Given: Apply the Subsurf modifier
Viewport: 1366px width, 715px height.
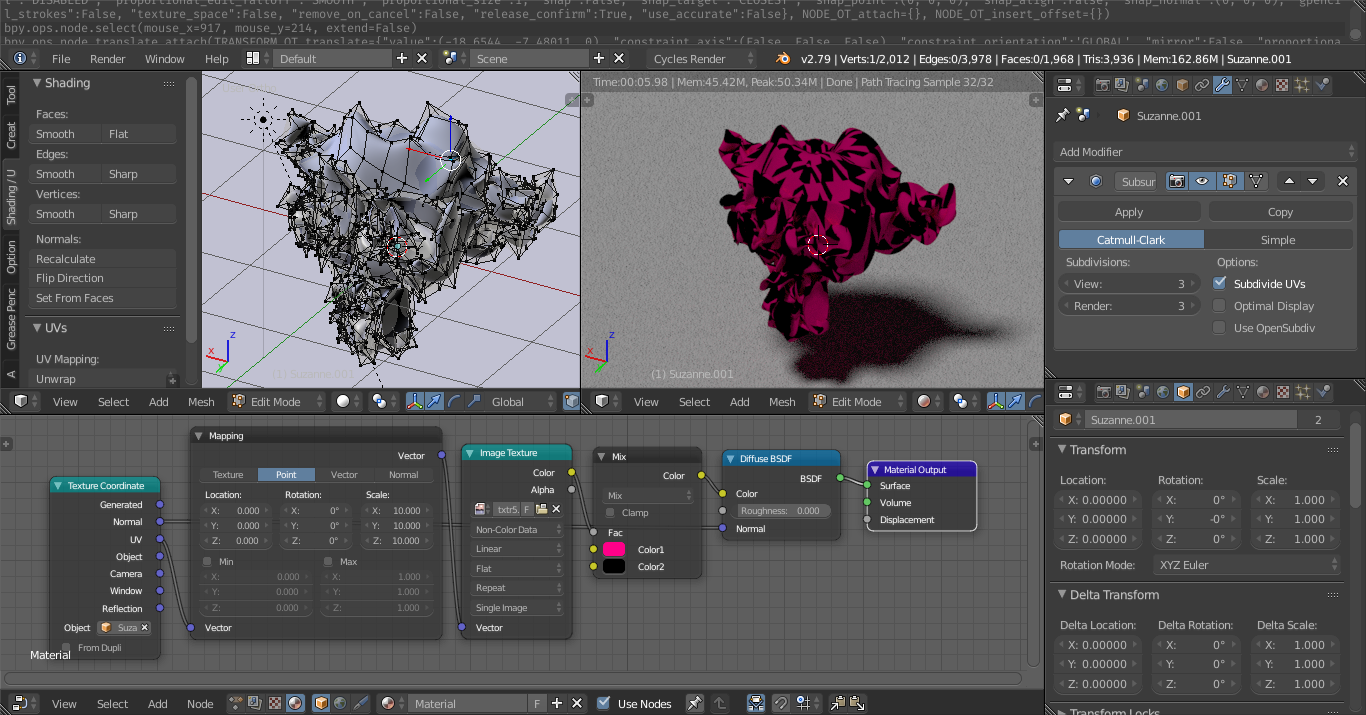Looking at the screenshot, I should (x=1129, y=212).
